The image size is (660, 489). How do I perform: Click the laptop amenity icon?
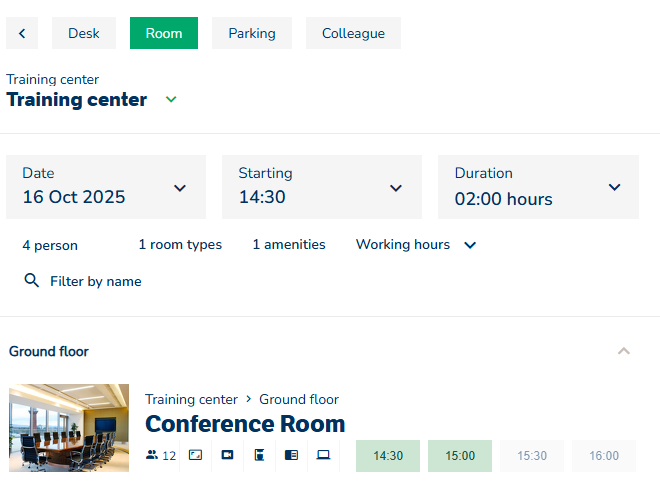(x=323, y=456)
